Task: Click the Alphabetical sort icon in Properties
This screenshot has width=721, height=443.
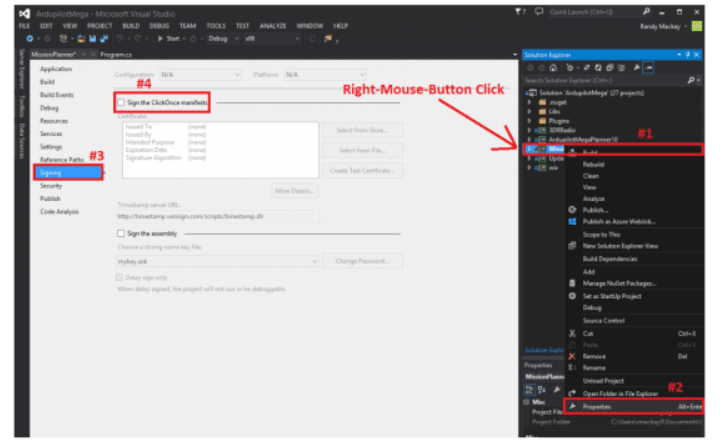Action: point(542,390)
